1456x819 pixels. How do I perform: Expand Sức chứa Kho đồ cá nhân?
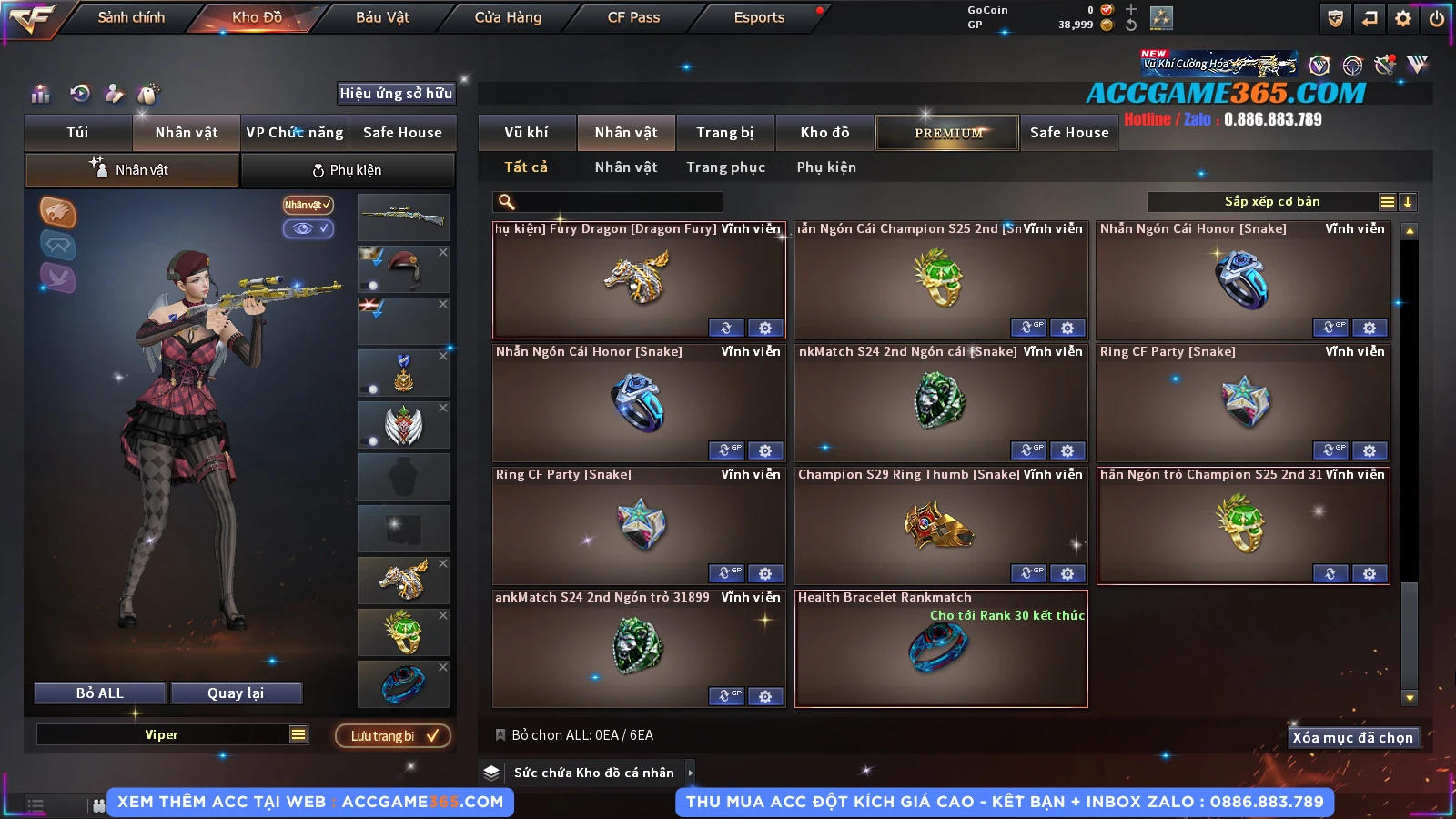click(691, 773)
